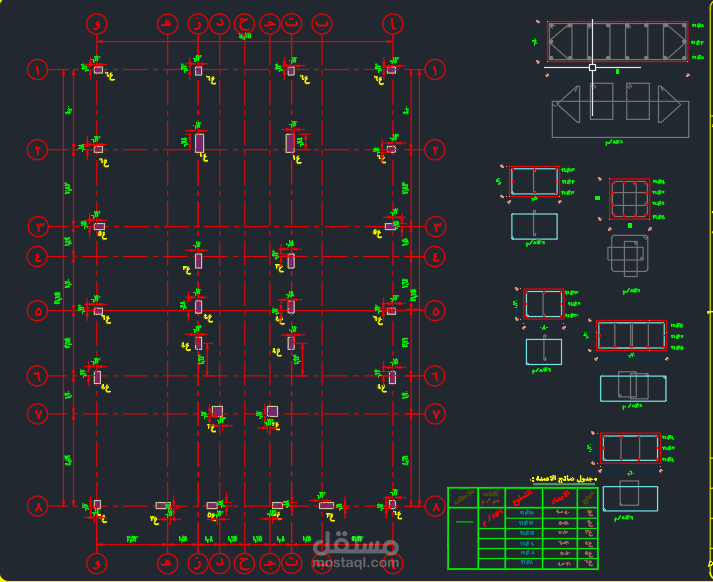The height and width of the screenshot is (582, 713).
Task: Select the column at axes ٢ and ز
Action: (199, 143)
